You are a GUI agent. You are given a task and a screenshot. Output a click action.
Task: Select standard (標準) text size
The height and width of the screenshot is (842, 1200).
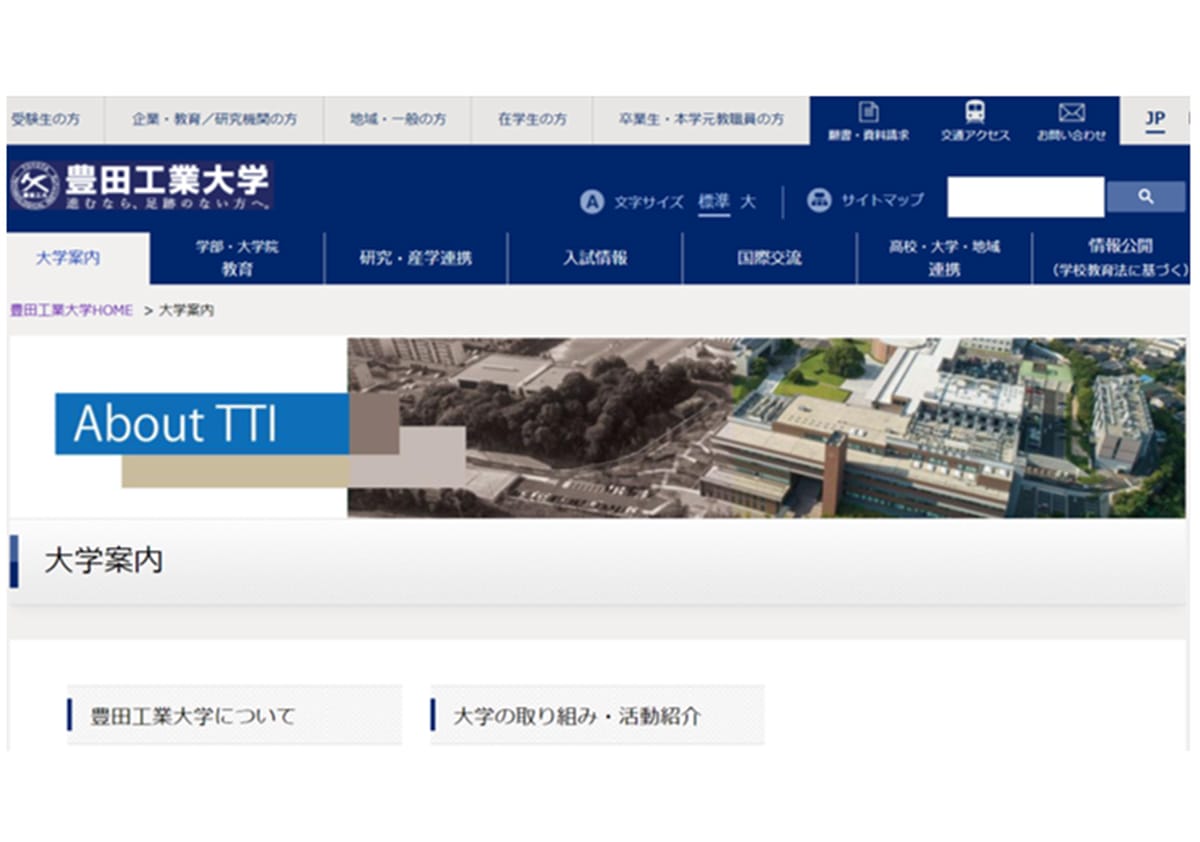714,202
